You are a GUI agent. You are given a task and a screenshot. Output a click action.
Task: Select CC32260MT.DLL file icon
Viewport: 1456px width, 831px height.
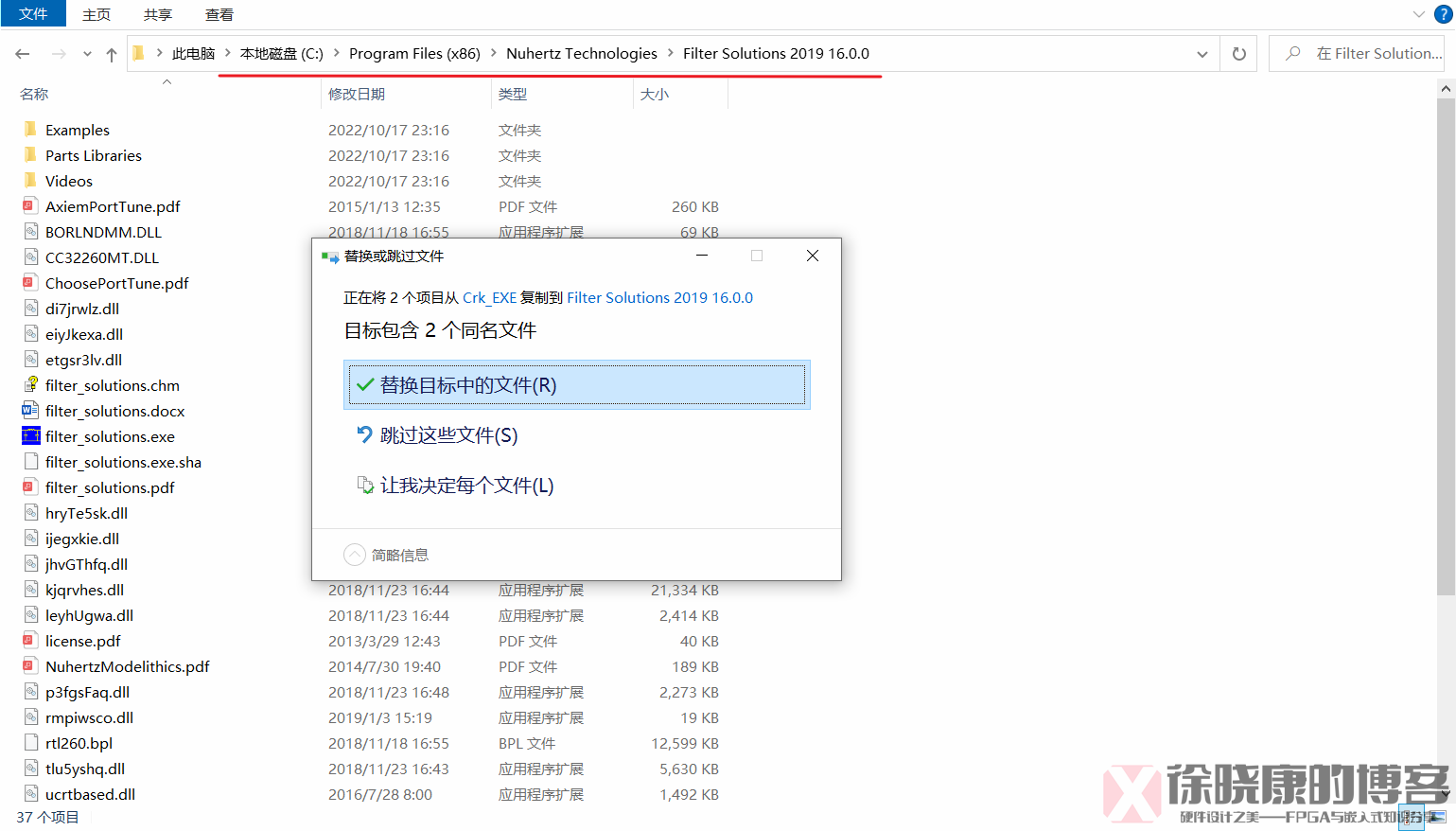point(30,257)
